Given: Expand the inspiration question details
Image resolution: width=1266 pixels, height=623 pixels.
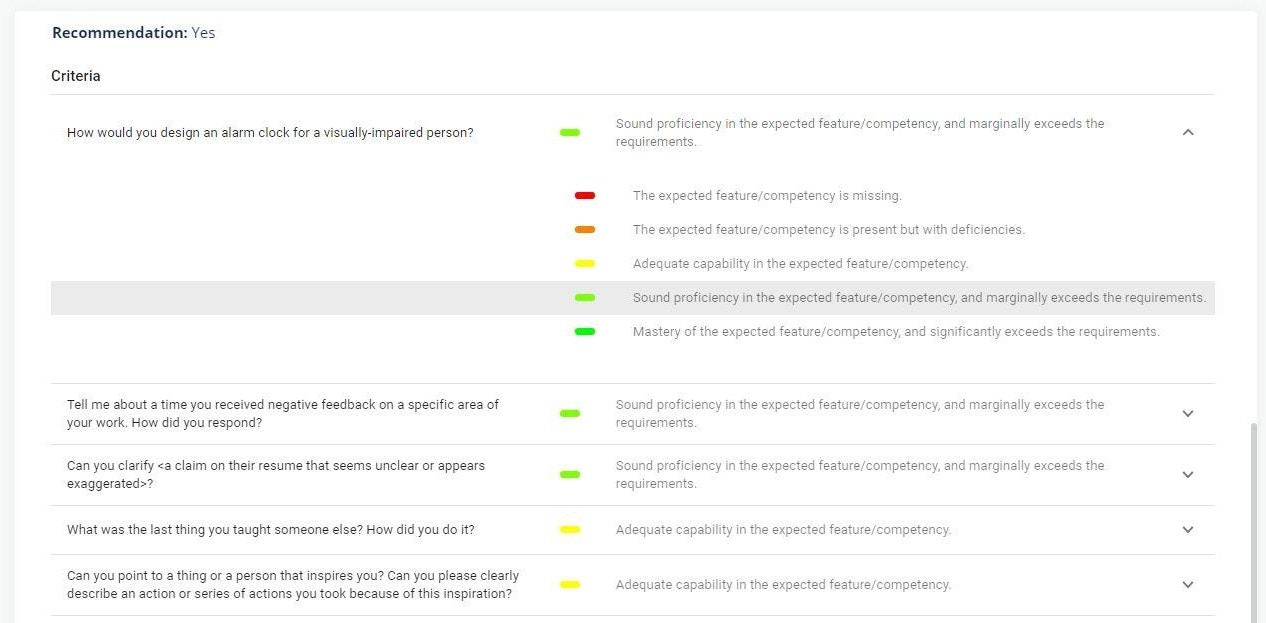Looking at the screenshot, I should click(1188, 585).
